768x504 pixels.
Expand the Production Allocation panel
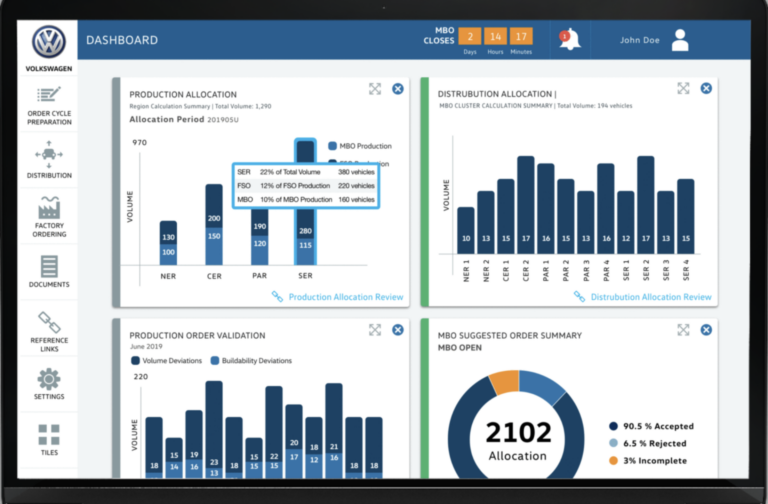coord(375,89)
